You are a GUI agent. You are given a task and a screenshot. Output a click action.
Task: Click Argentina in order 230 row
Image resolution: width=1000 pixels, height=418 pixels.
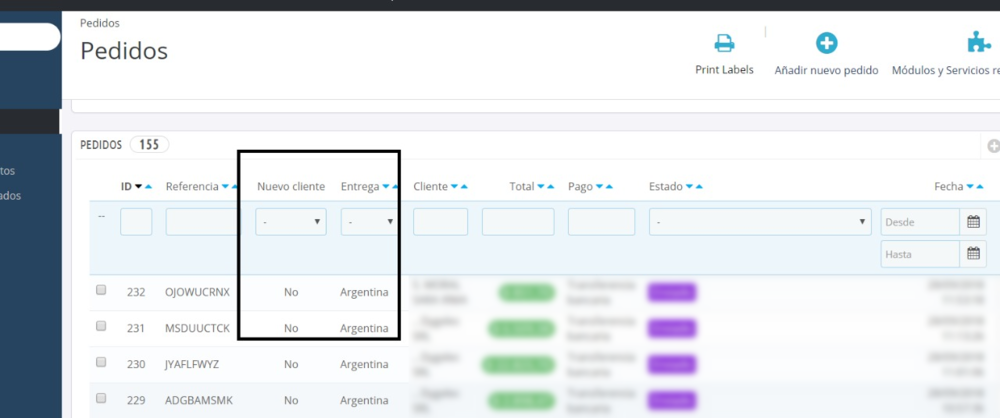click(x=364, y=364)
